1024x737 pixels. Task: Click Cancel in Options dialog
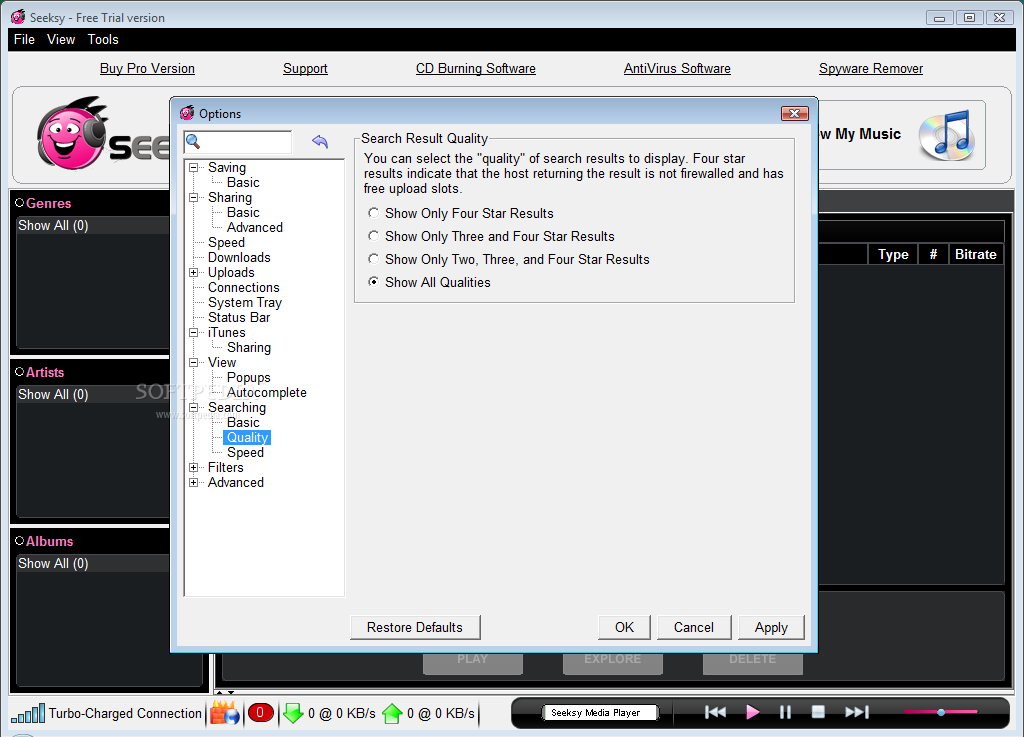(x=694, y=627)
